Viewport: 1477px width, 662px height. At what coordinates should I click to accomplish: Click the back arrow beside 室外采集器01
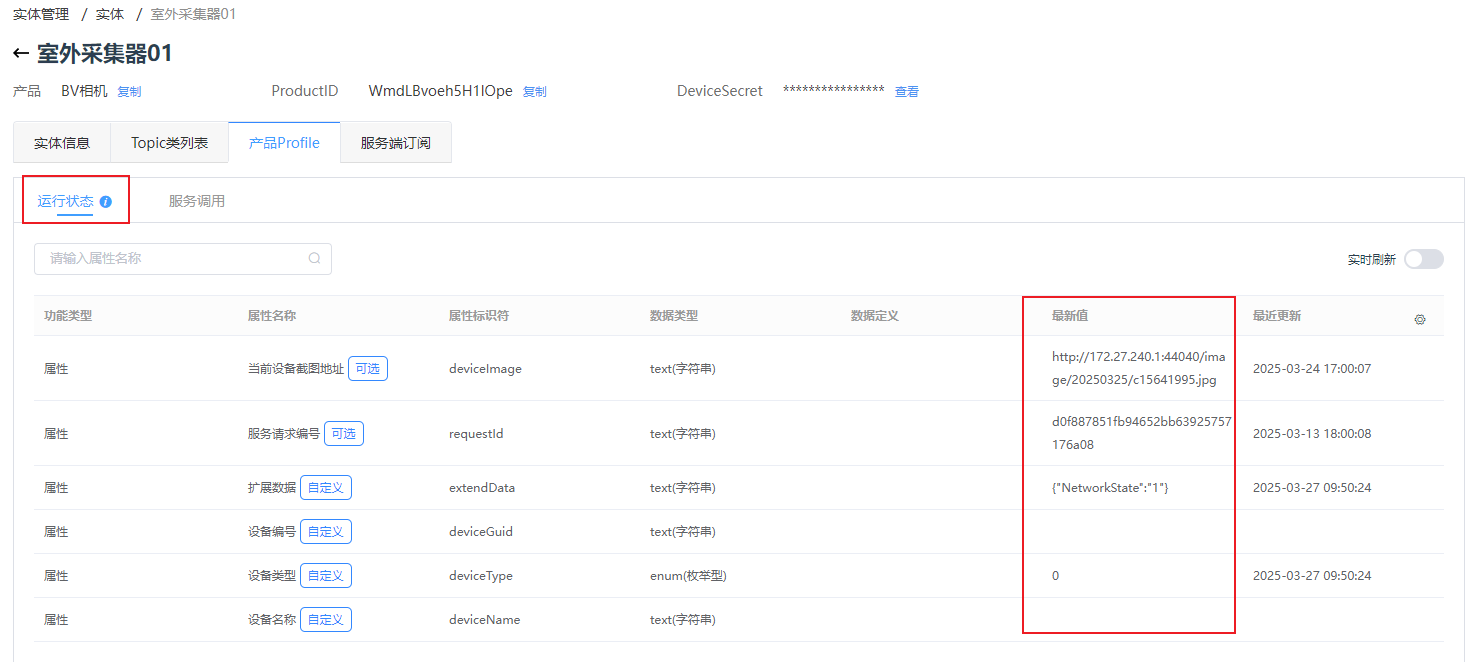point(21,54)
